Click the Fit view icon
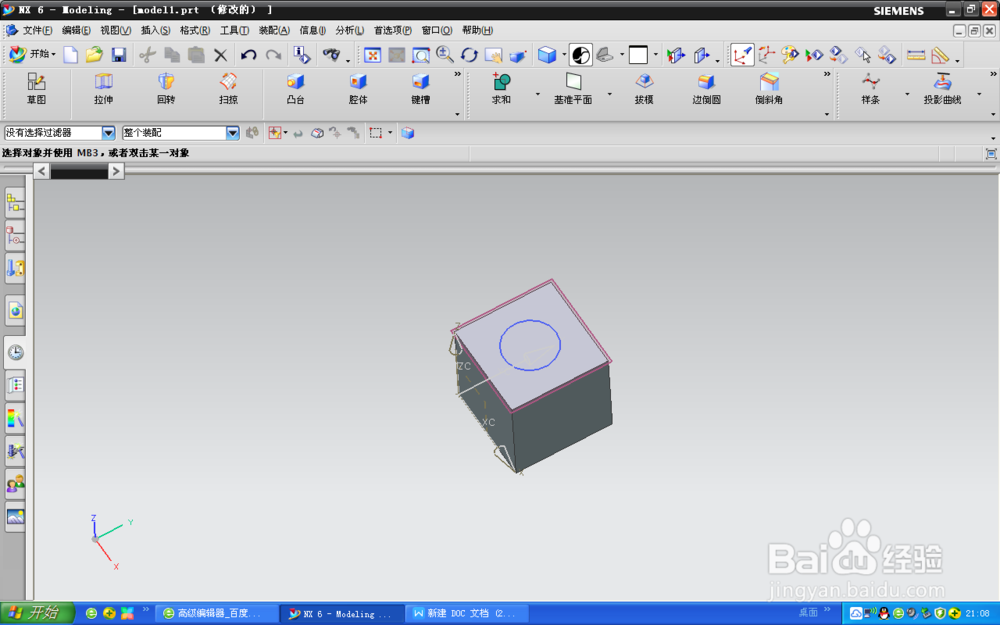The image size is (1000, 625). coord(372,55)
